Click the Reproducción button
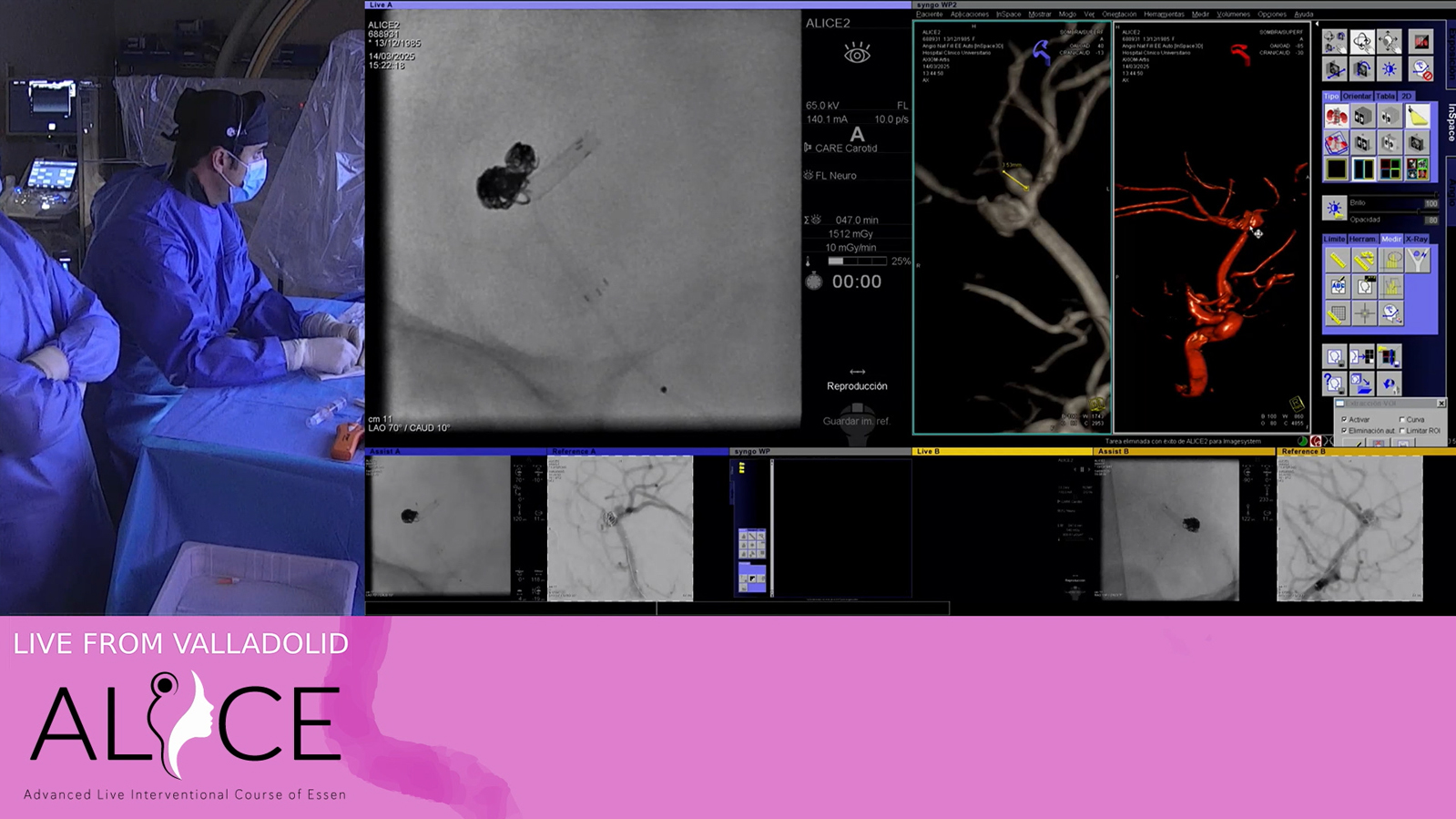The height and width of the screenshot is (819, 1456). 857,379
